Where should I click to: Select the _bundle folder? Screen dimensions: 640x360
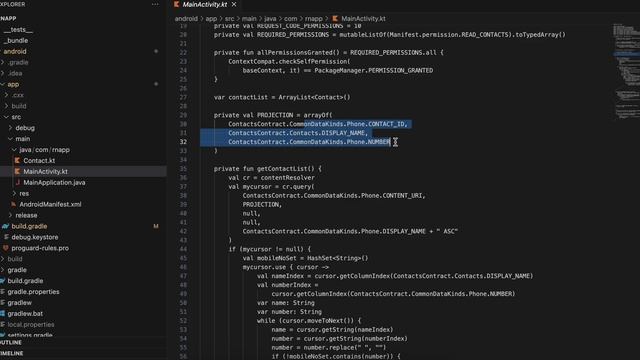coord(16,40)
